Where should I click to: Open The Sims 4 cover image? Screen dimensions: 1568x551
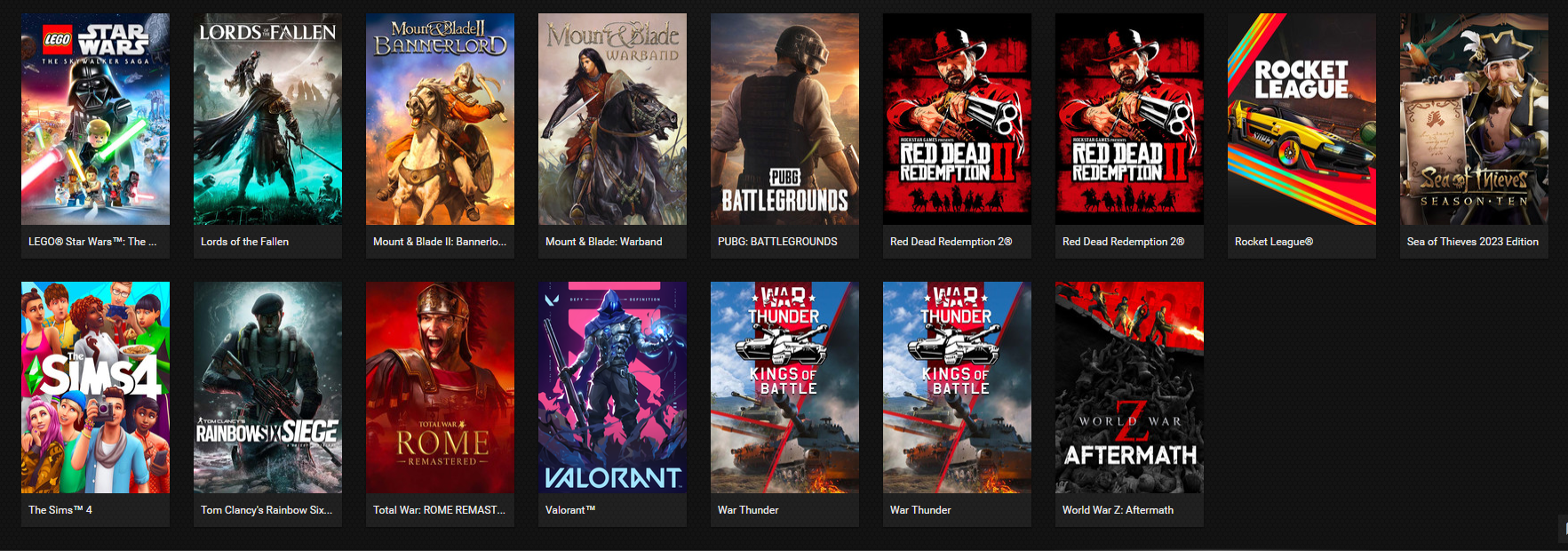[95, 387]
